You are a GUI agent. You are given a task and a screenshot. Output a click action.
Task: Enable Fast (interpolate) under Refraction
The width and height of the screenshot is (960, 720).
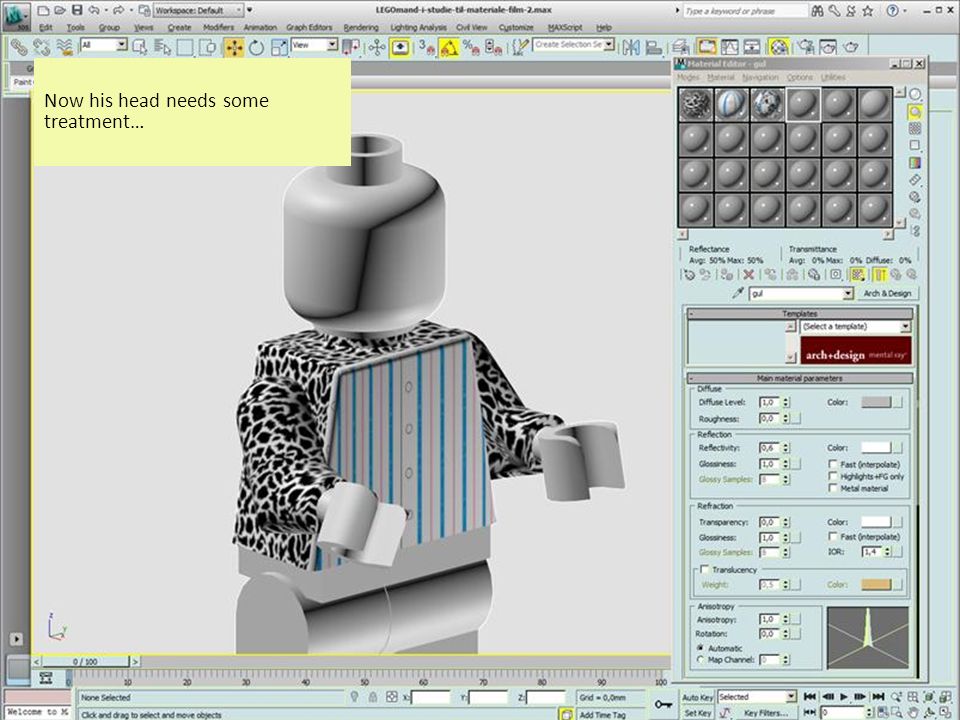tap(833, 536)
